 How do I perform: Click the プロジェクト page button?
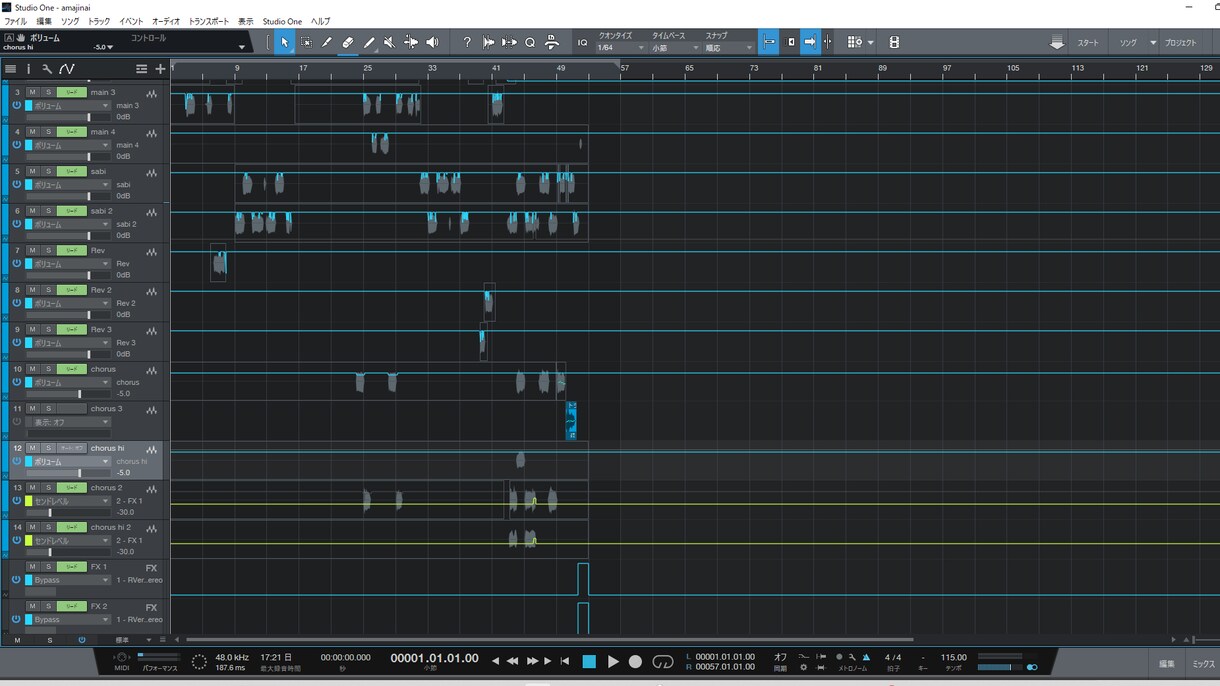tap(1180, 43)
